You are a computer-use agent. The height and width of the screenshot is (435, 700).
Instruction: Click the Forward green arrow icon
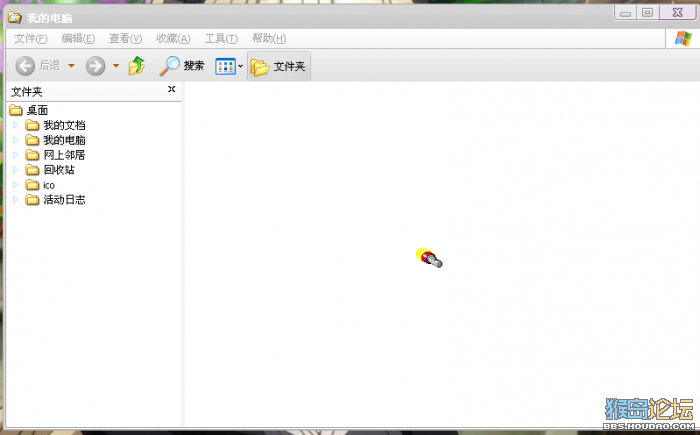click(x=95, y=66)
